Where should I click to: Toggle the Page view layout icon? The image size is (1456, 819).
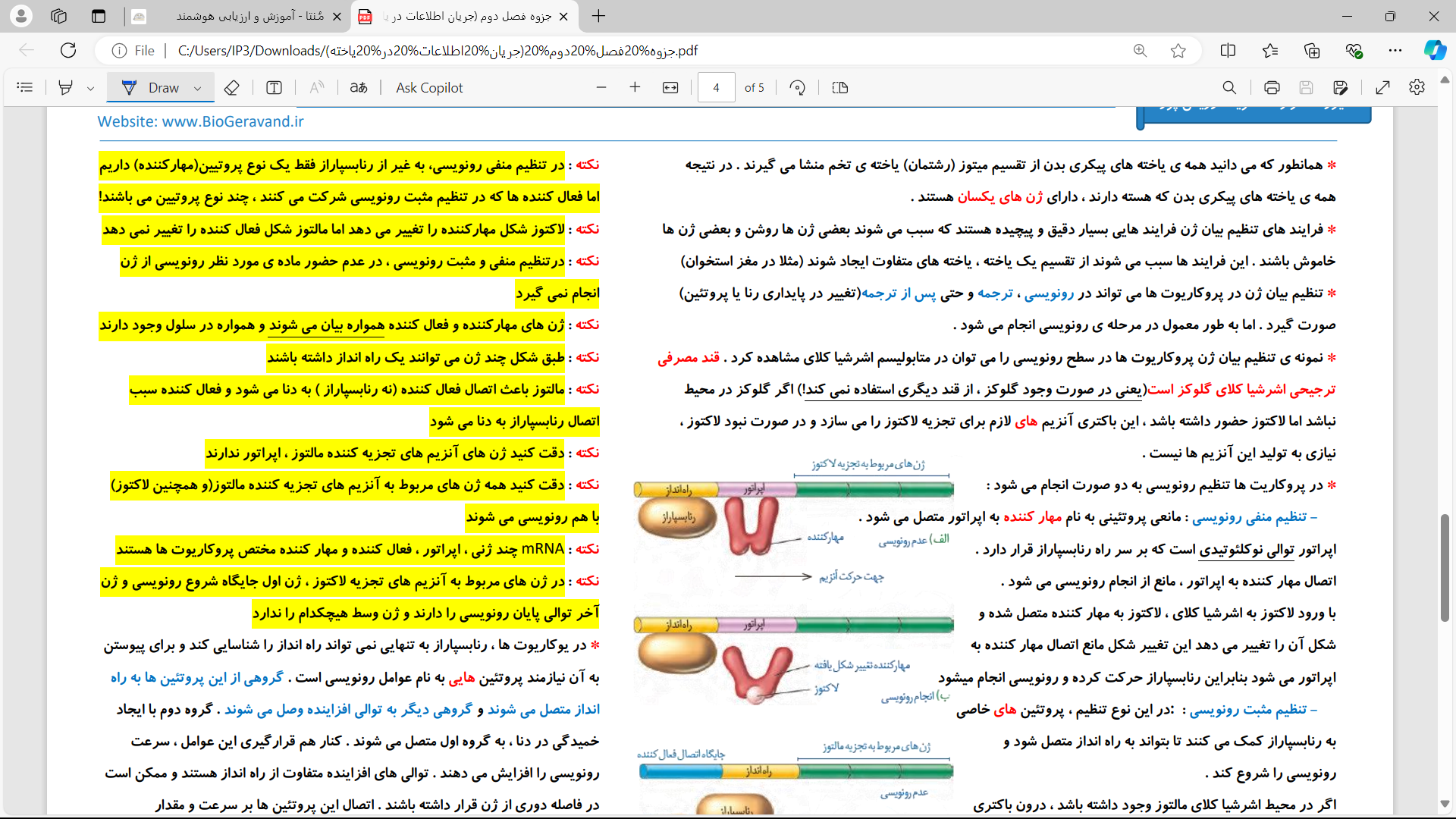tap(840, 87)
